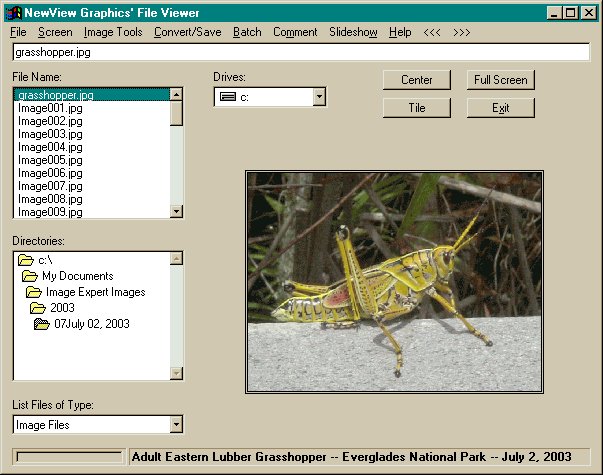Select Image009.jpg in the file list
This screenshot has height=475, width=603.
pyautogui.click(x=92, y=212)
